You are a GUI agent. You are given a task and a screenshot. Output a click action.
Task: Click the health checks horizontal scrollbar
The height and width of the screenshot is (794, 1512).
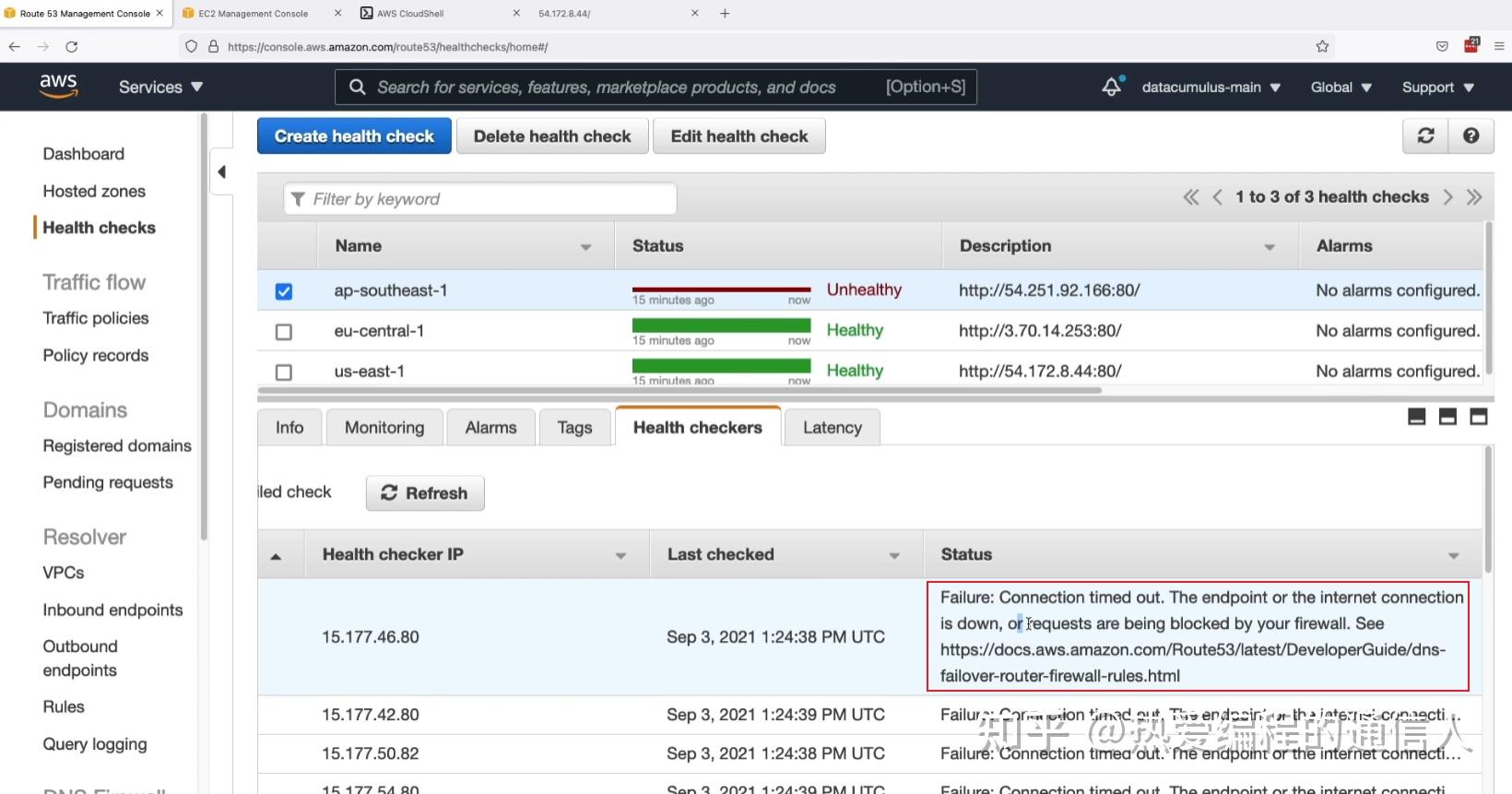679,390
